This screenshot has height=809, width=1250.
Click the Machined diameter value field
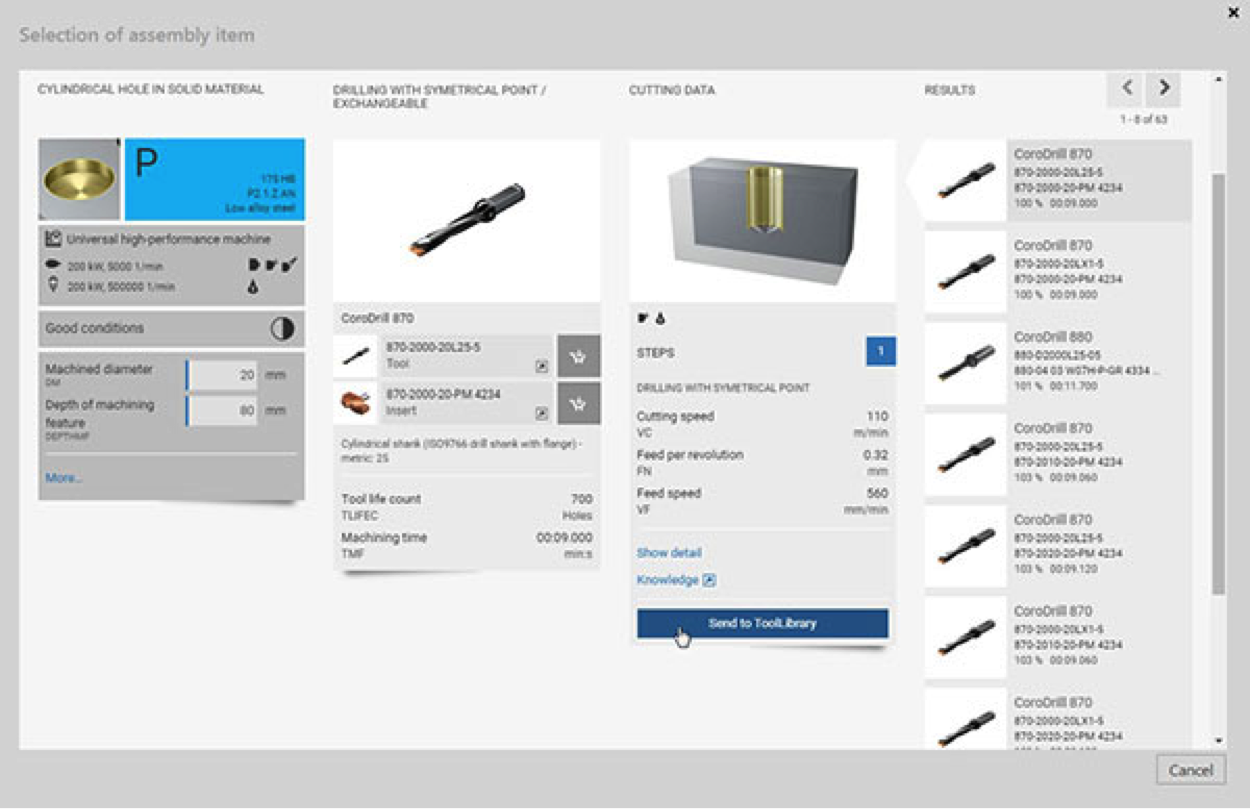[x=222, y=376]
